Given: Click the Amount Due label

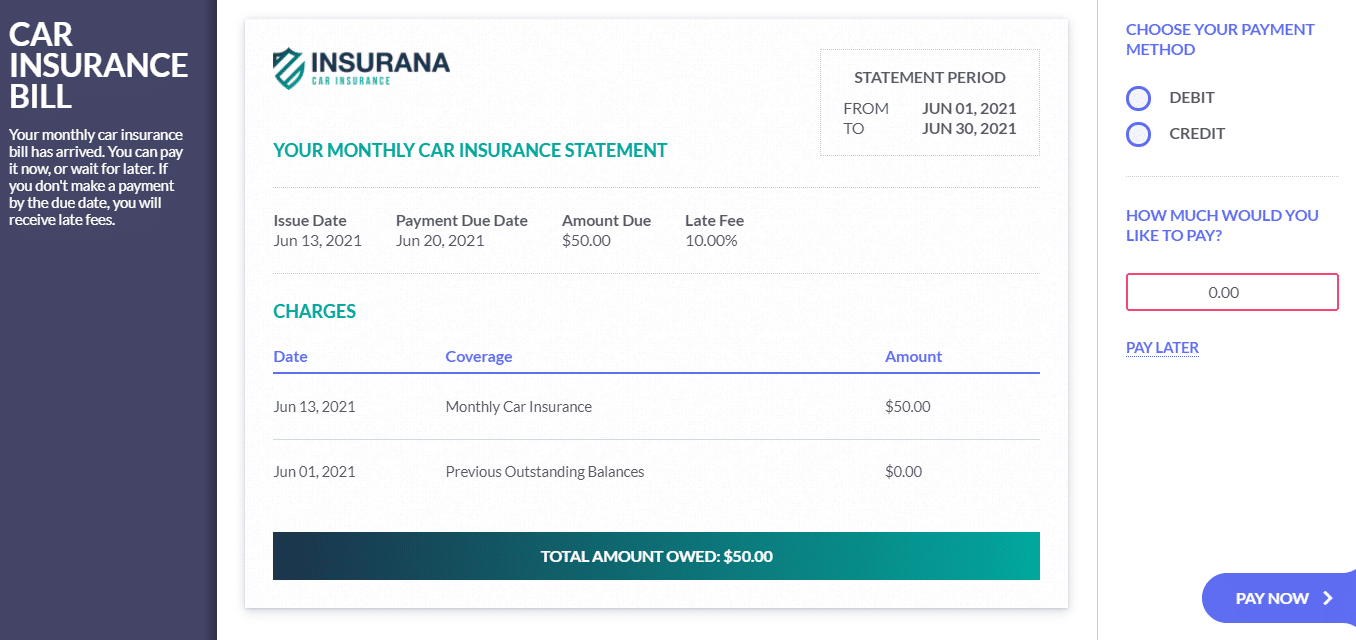Looking at the screenshot, I should (606, 221).
